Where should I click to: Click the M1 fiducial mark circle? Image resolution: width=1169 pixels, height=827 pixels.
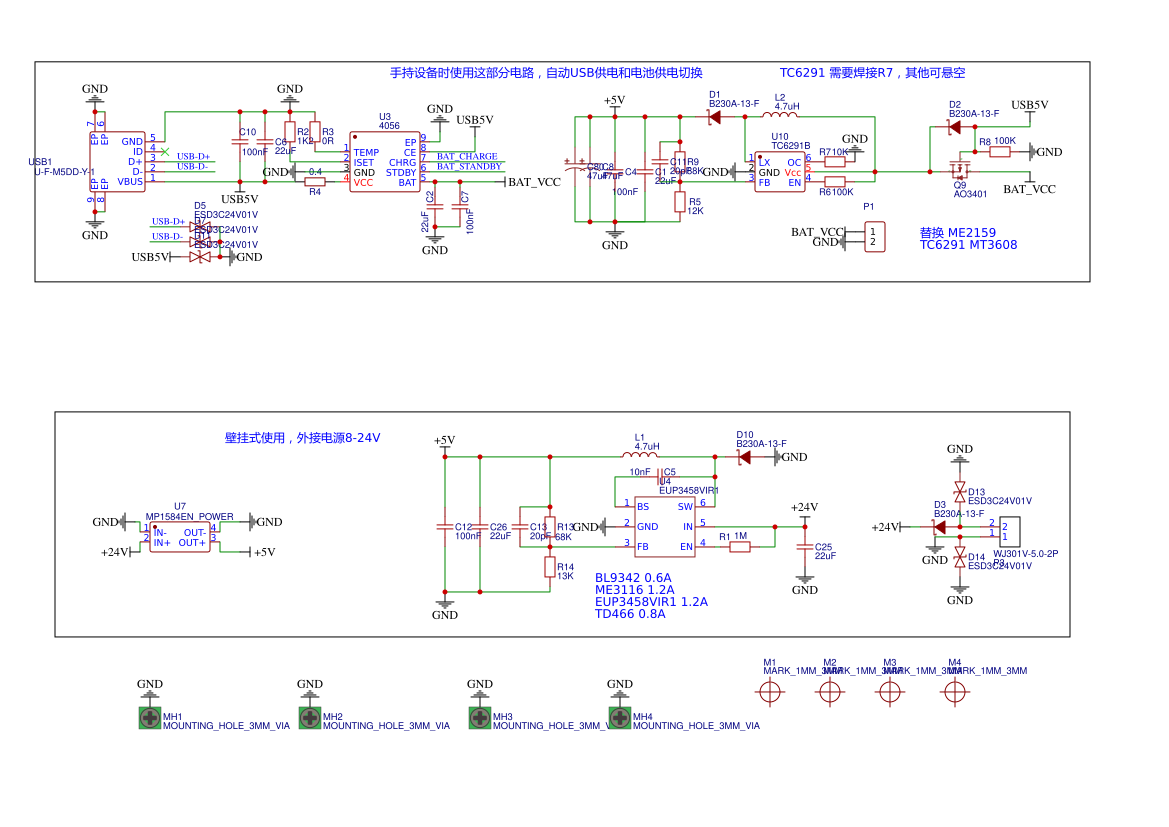click(x=770, y=691)
